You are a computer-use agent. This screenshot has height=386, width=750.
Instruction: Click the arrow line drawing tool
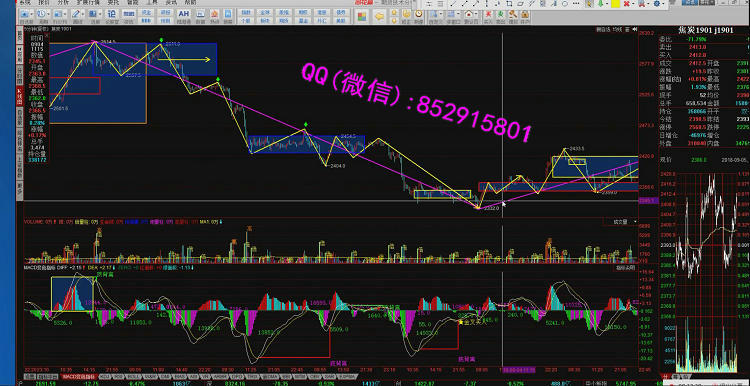tap(476, 3)
